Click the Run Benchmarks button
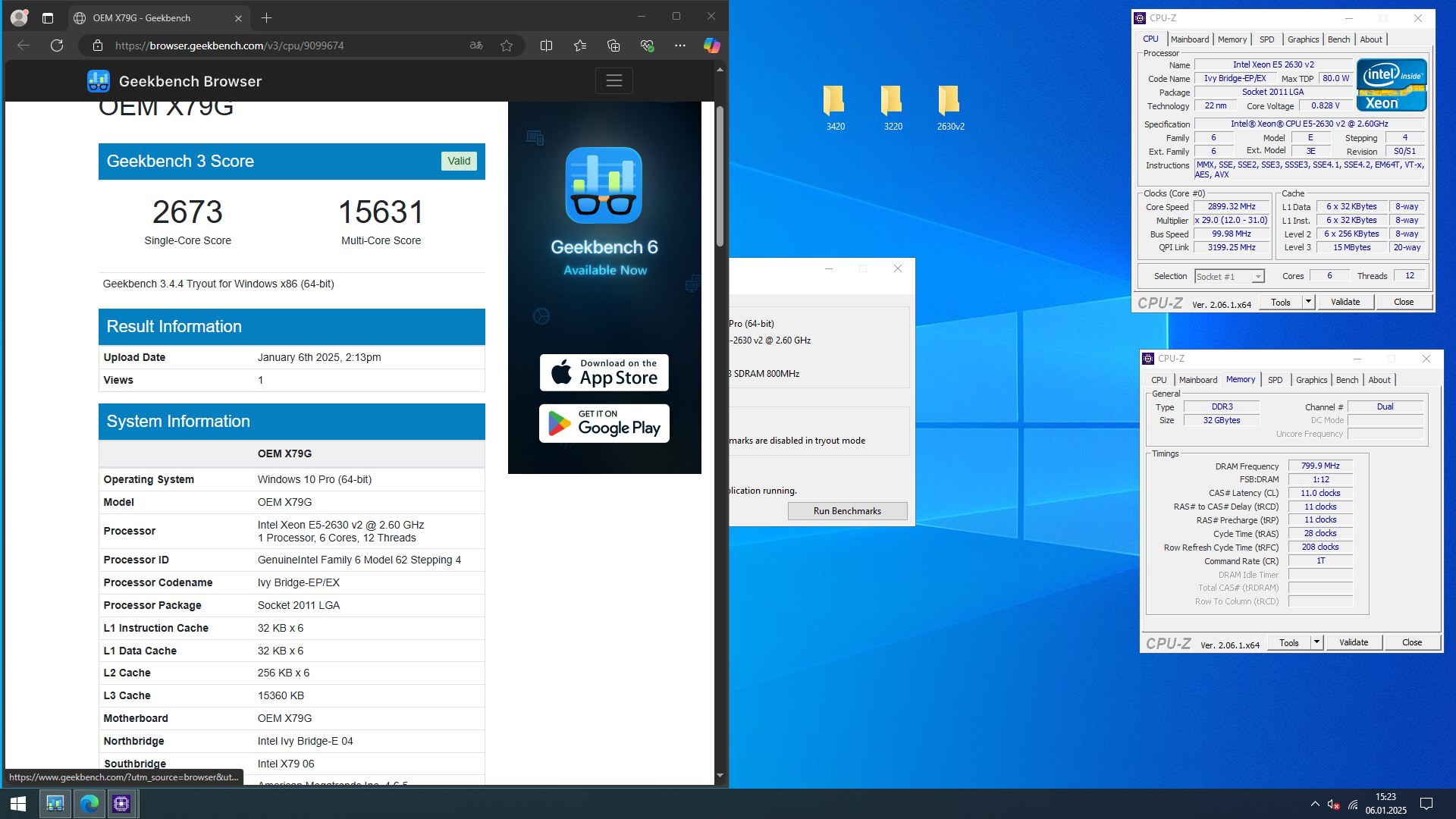 847,511
